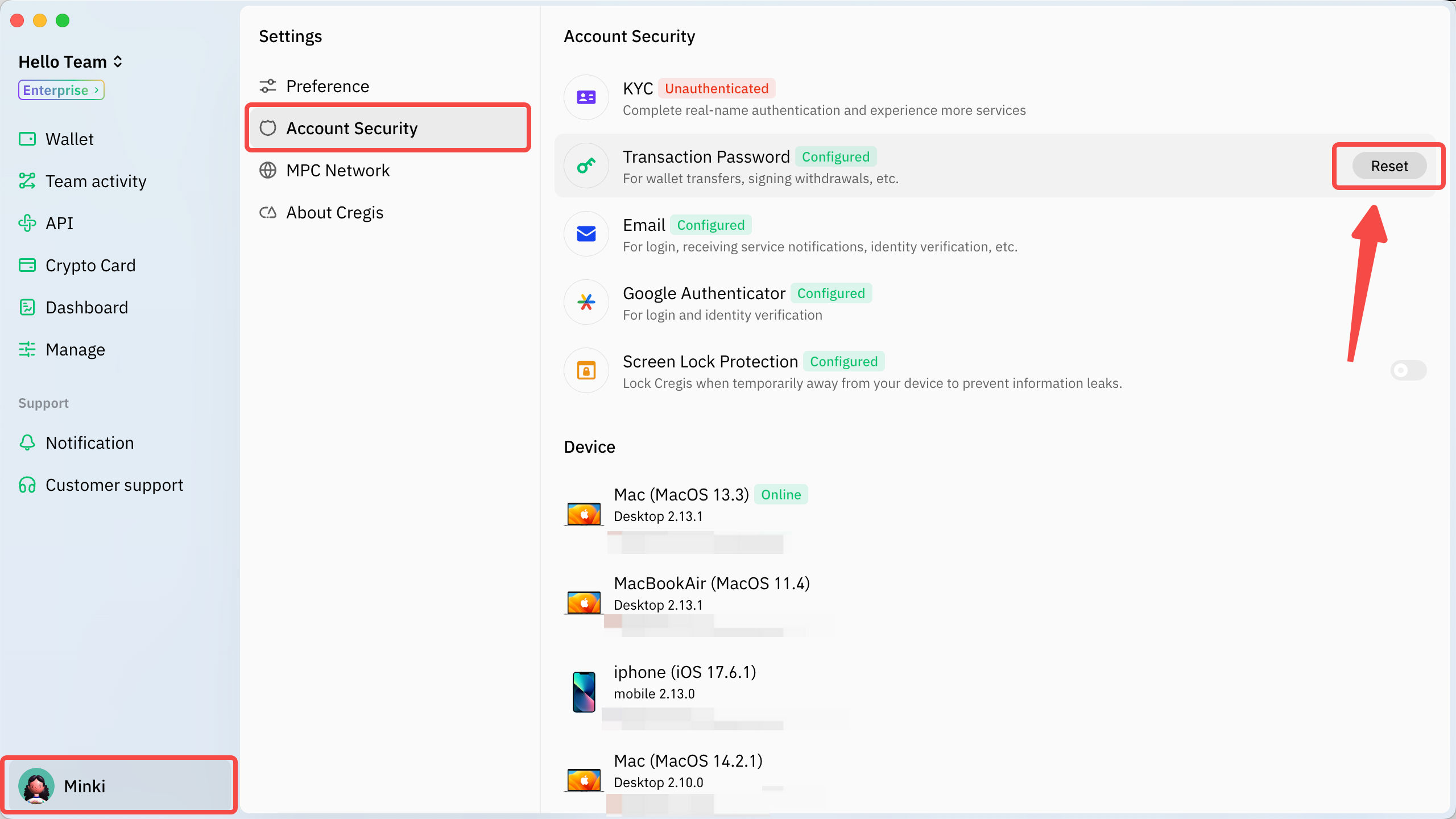Open the Wallet section
The height and width of the screenshot is (819, 1456).
pyautogui.click(x=69, y=139)
